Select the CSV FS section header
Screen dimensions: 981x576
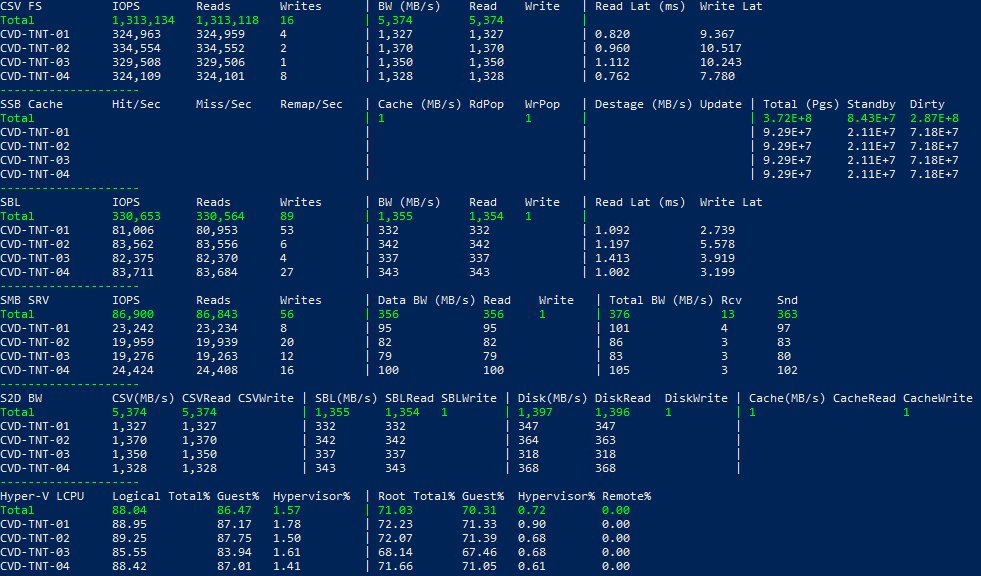point(21,6)
